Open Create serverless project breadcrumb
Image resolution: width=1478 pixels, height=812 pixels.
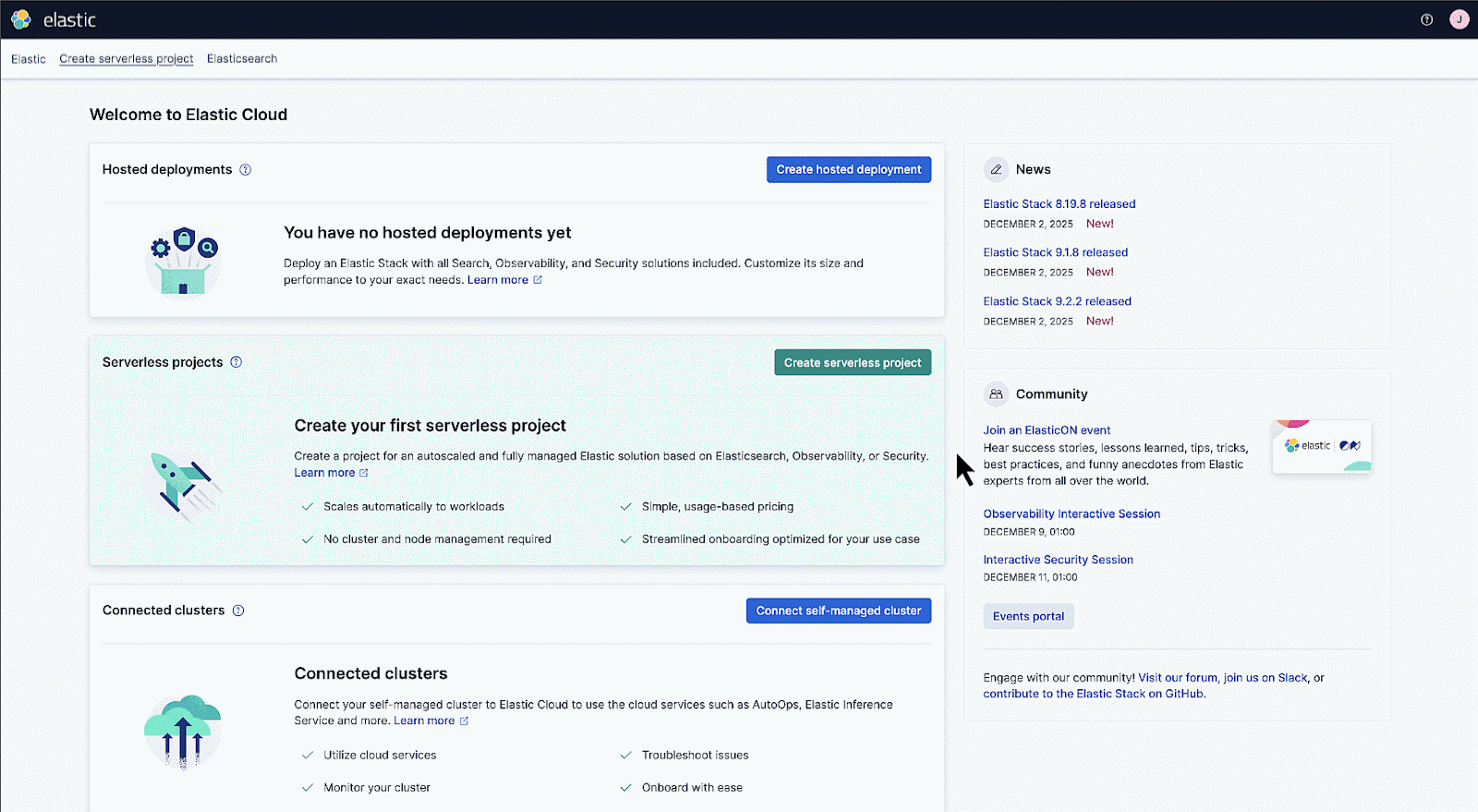(127, 59)
